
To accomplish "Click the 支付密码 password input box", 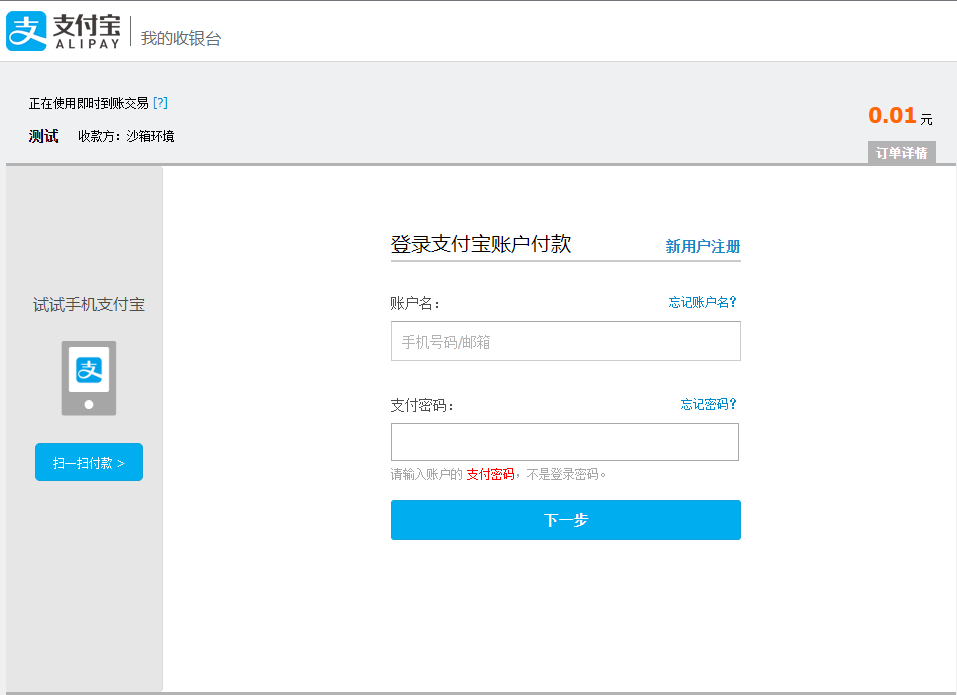I will click(565, 441).
